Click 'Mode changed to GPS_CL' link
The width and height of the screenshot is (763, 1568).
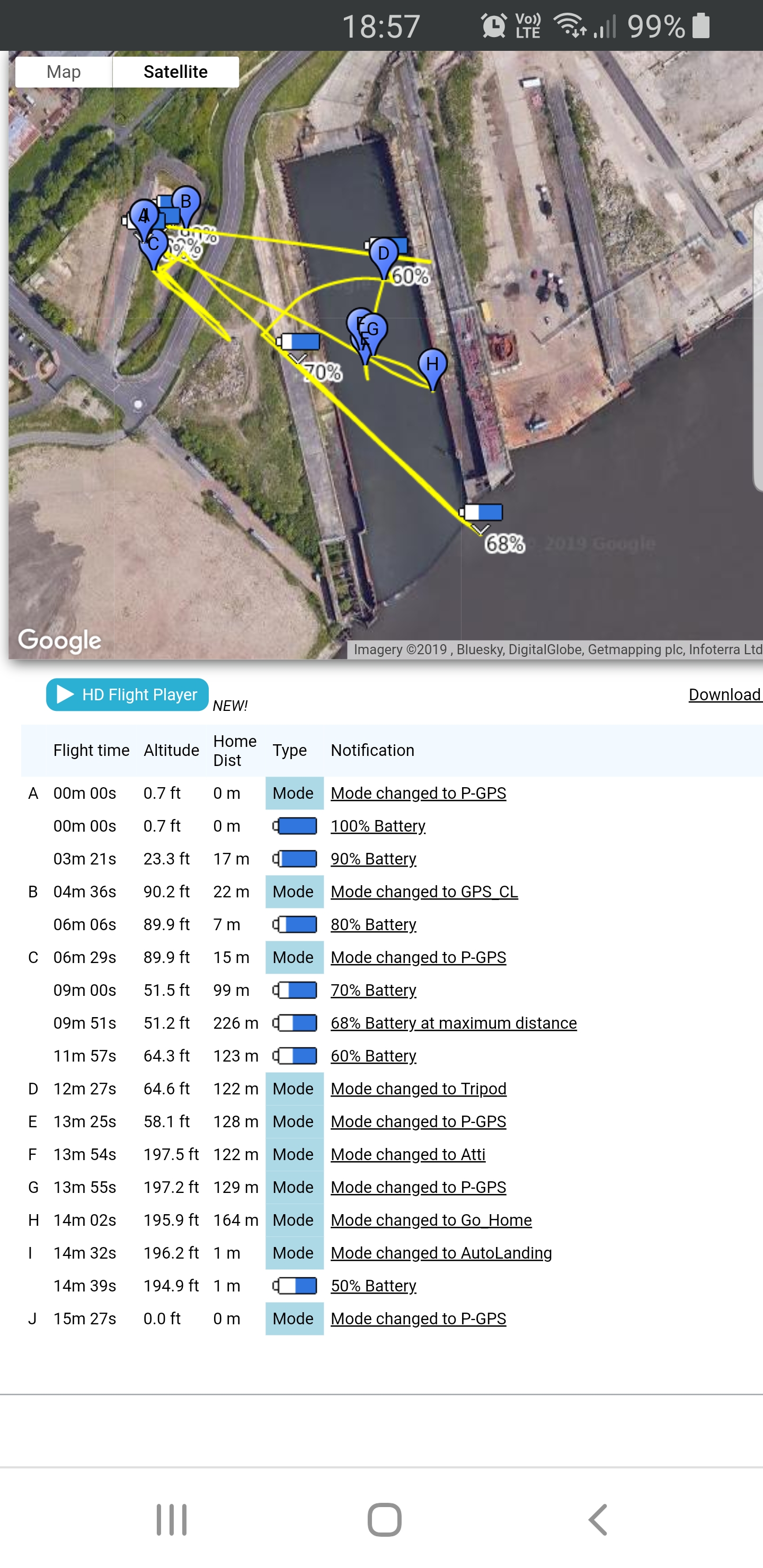tap(424, 891)
